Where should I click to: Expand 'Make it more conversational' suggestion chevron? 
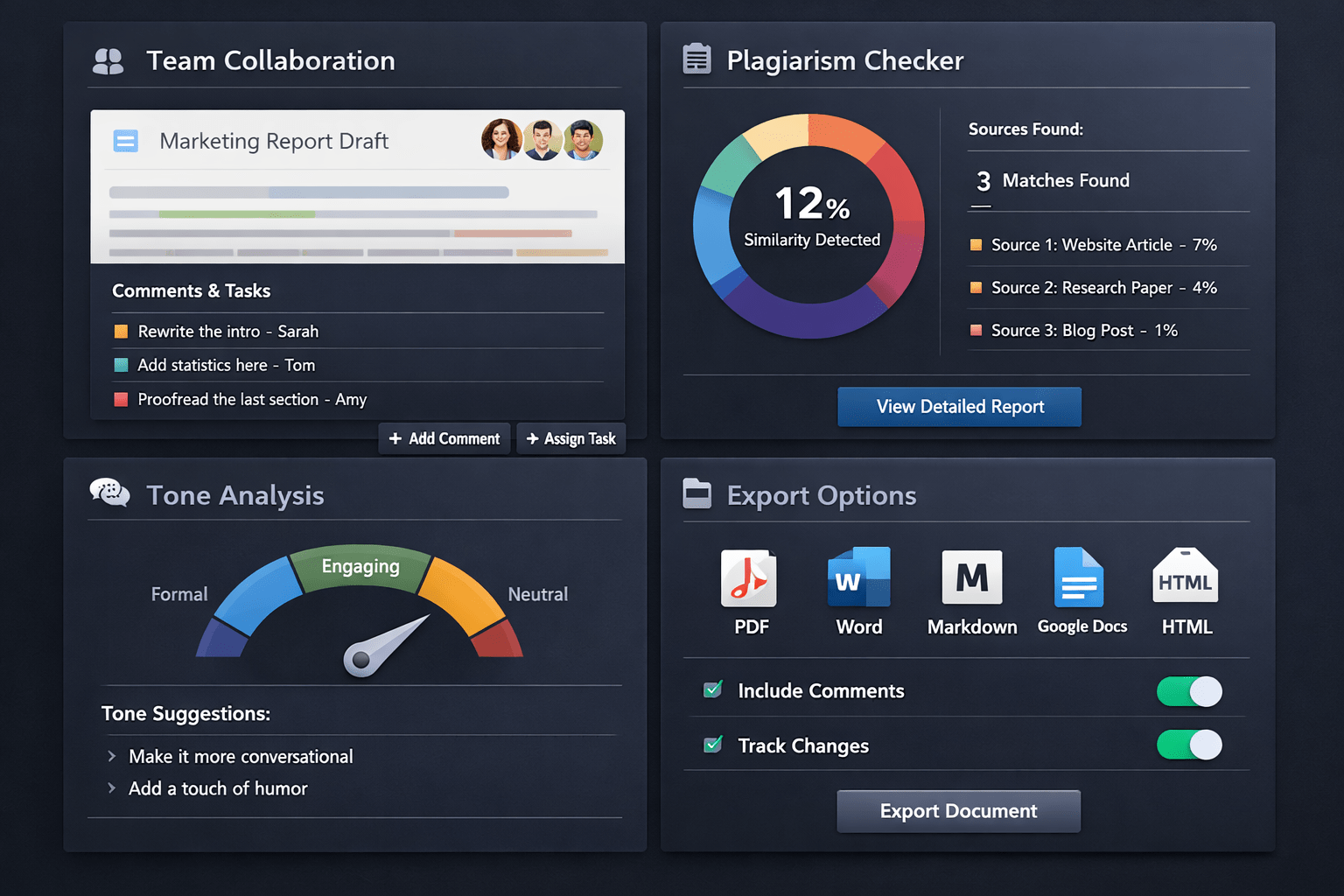[x=112, y=756]
